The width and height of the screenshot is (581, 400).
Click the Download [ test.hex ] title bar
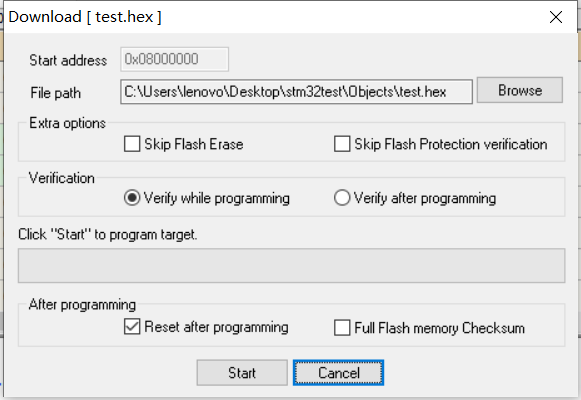[274, 17]
